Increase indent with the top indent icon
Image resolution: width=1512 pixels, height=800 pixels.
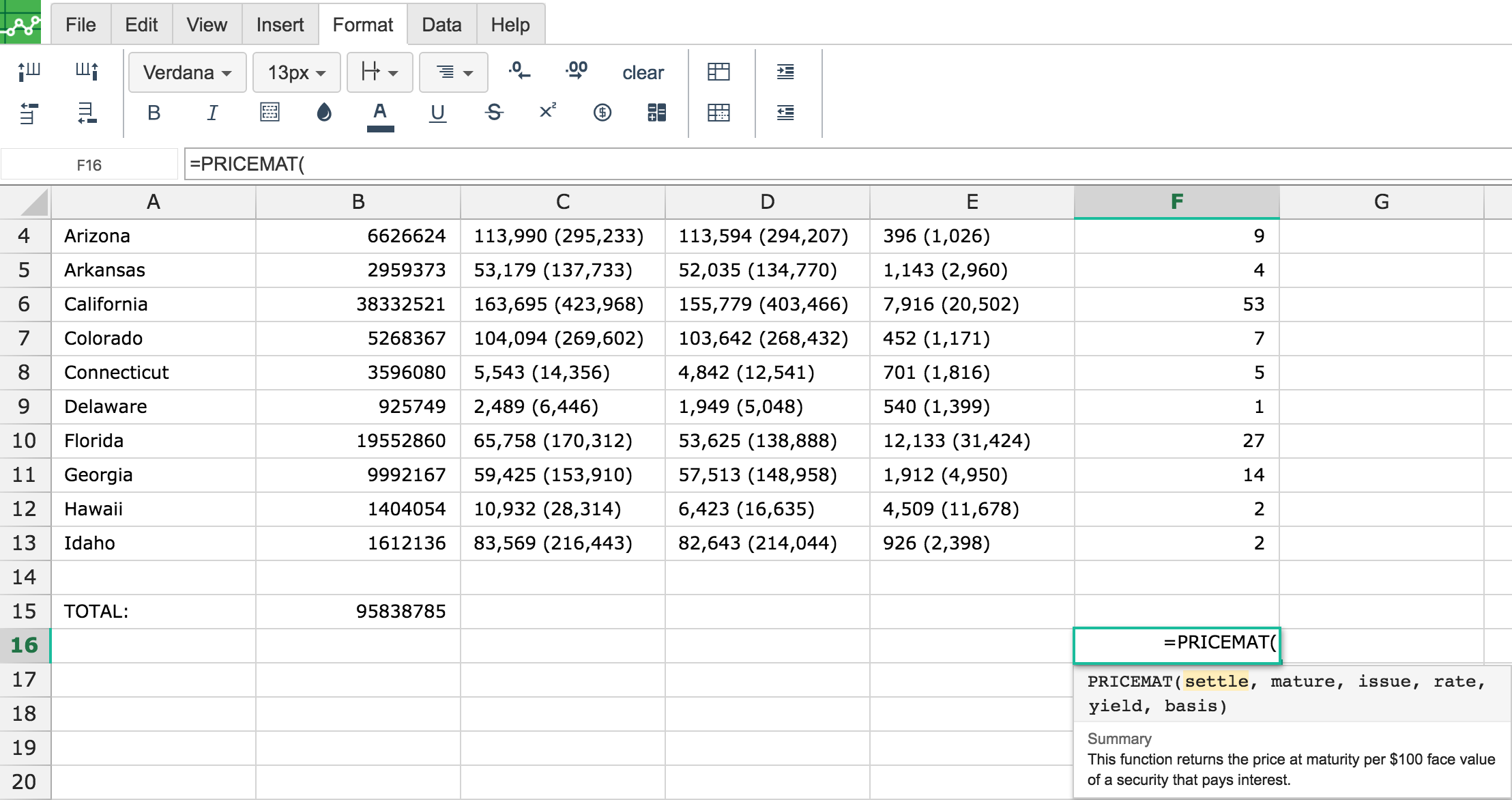(785, 72)
